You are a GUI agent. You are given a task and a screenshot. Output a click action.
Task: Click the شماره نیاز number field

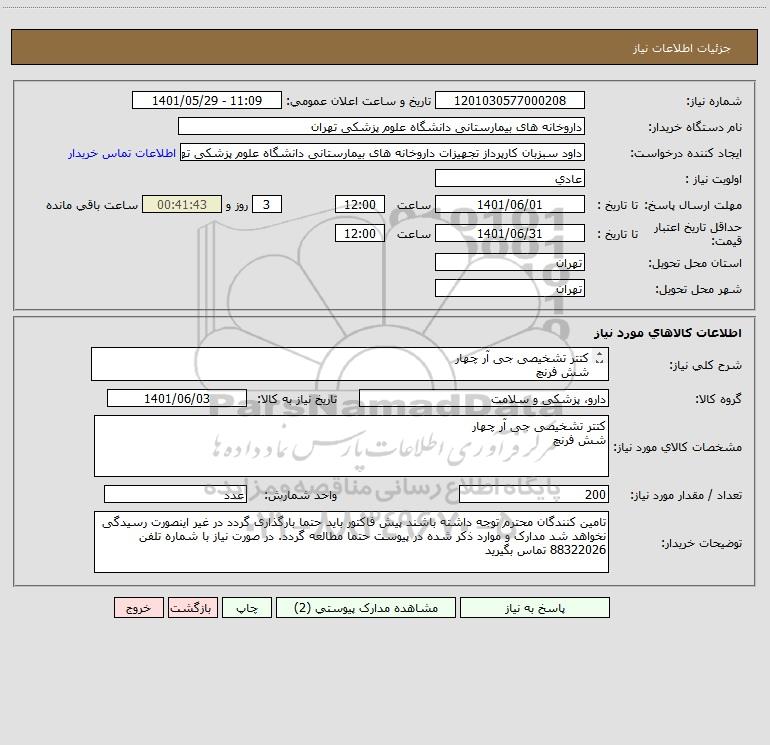[510, 100]
